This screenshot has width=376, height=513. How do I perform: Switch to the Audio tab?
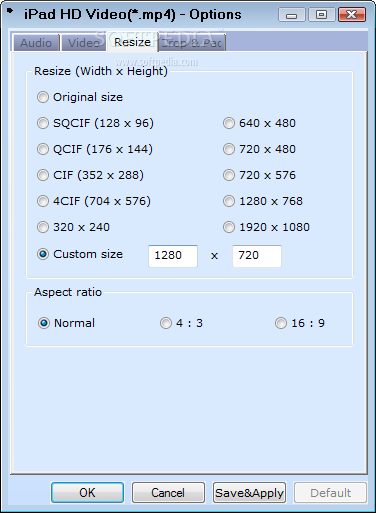pos(36,43)
